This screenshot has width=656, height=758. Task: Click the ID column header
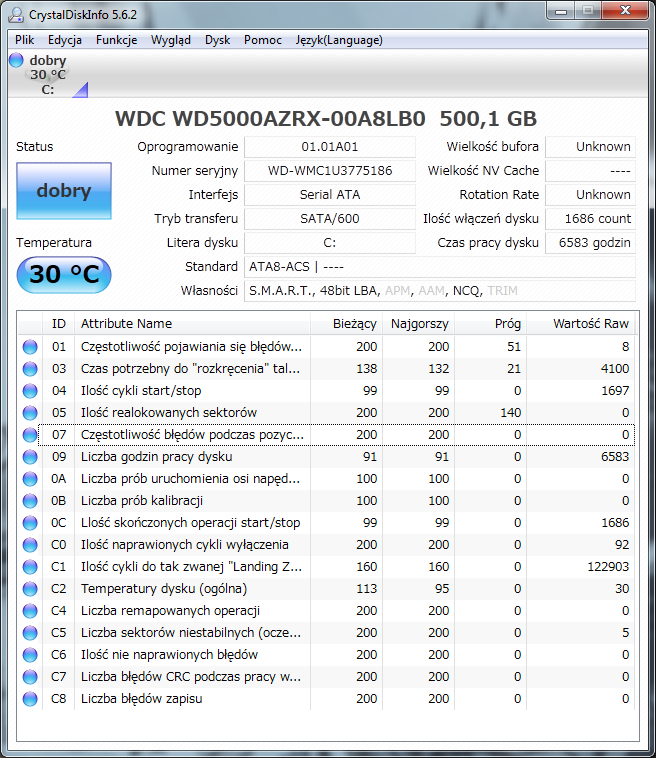pyautogui.click(x=58, y=323)
